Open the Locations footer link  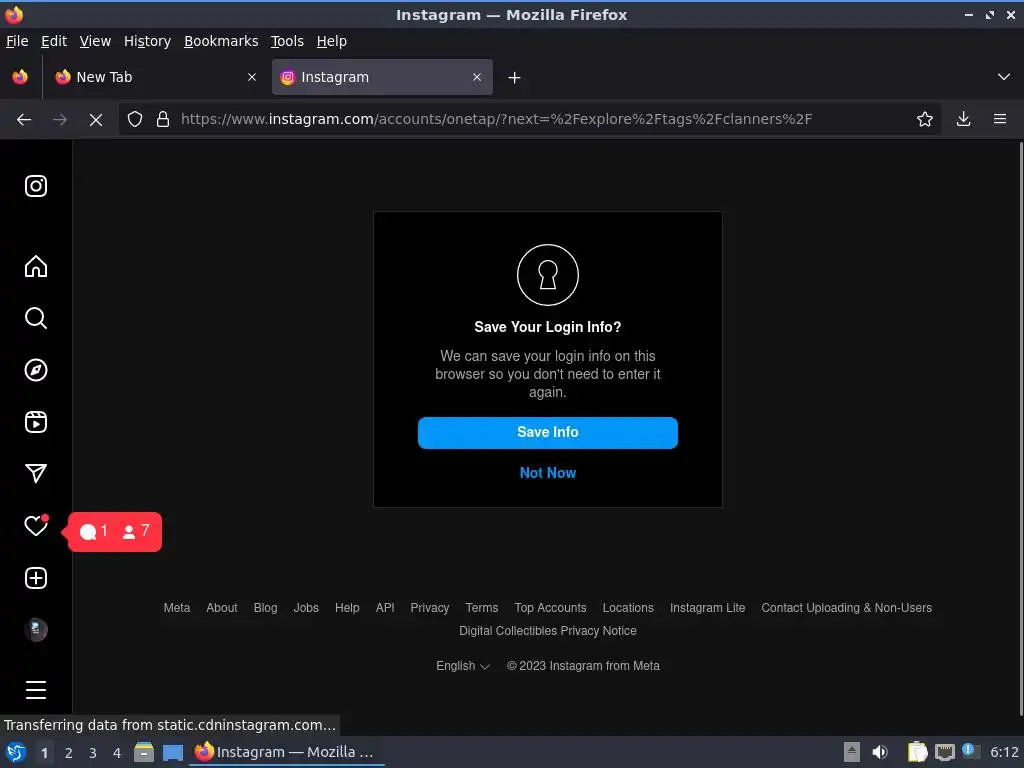point(628,608)
